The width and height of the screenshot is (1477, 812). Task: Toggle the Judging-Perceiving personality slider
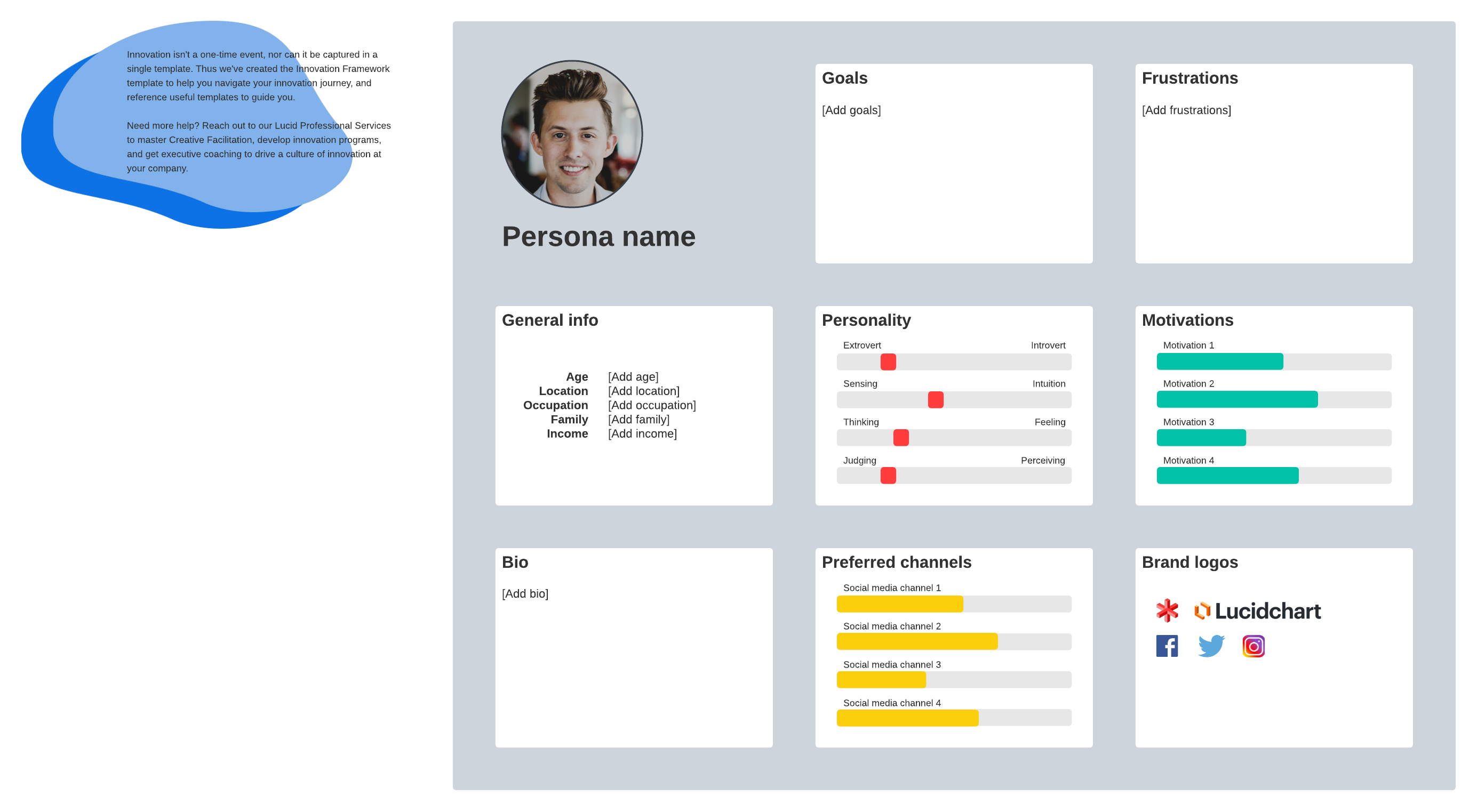pyautogui.click(x=887, y=475)
